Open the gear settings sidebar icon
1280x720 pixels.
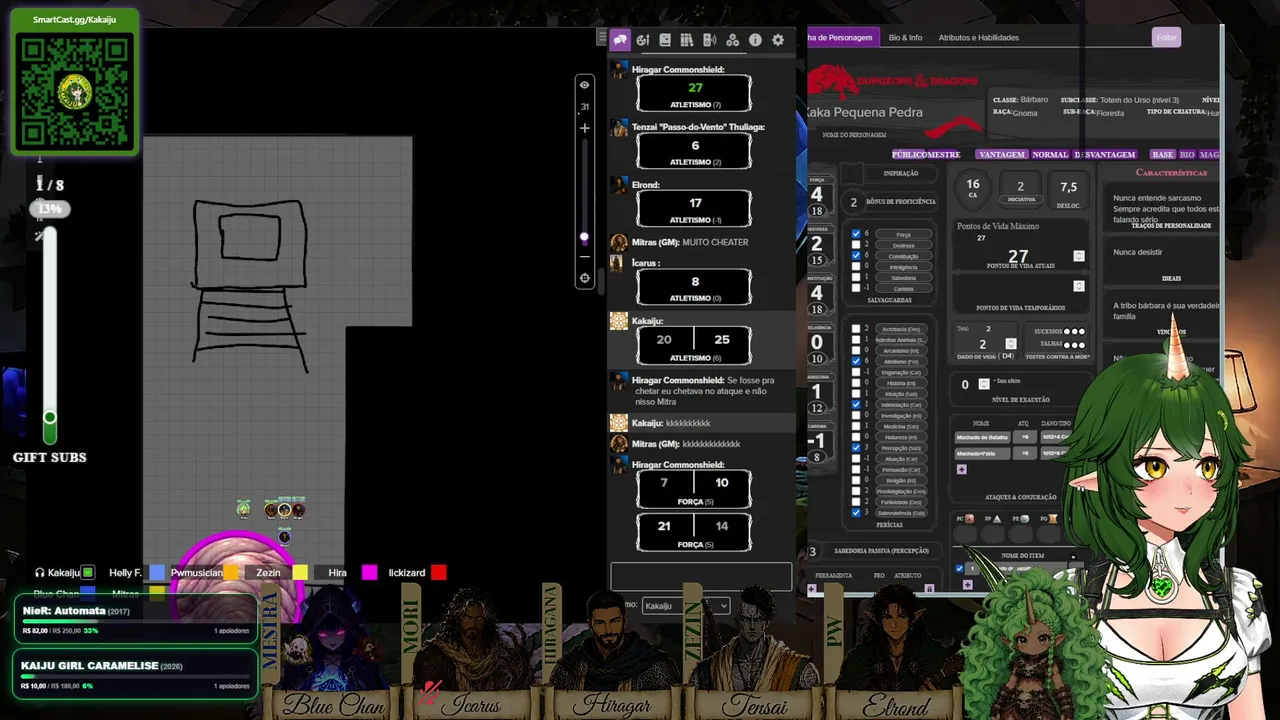pos(778,40)
